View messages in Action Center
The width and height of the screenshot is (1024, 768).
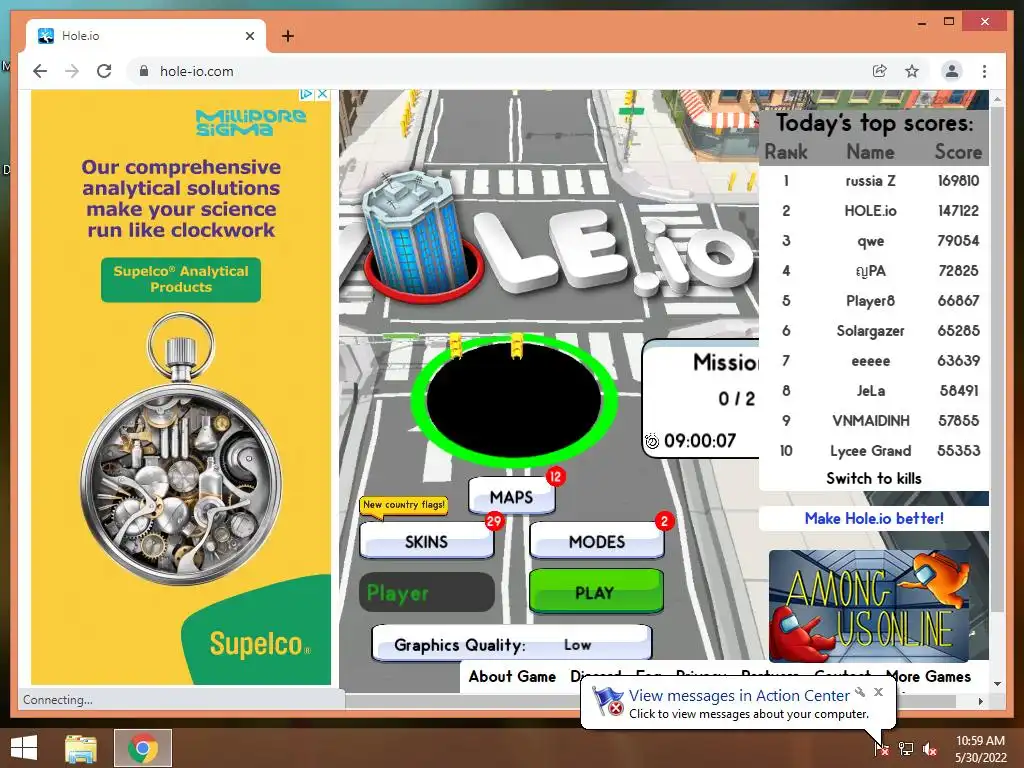click(739, 696)
